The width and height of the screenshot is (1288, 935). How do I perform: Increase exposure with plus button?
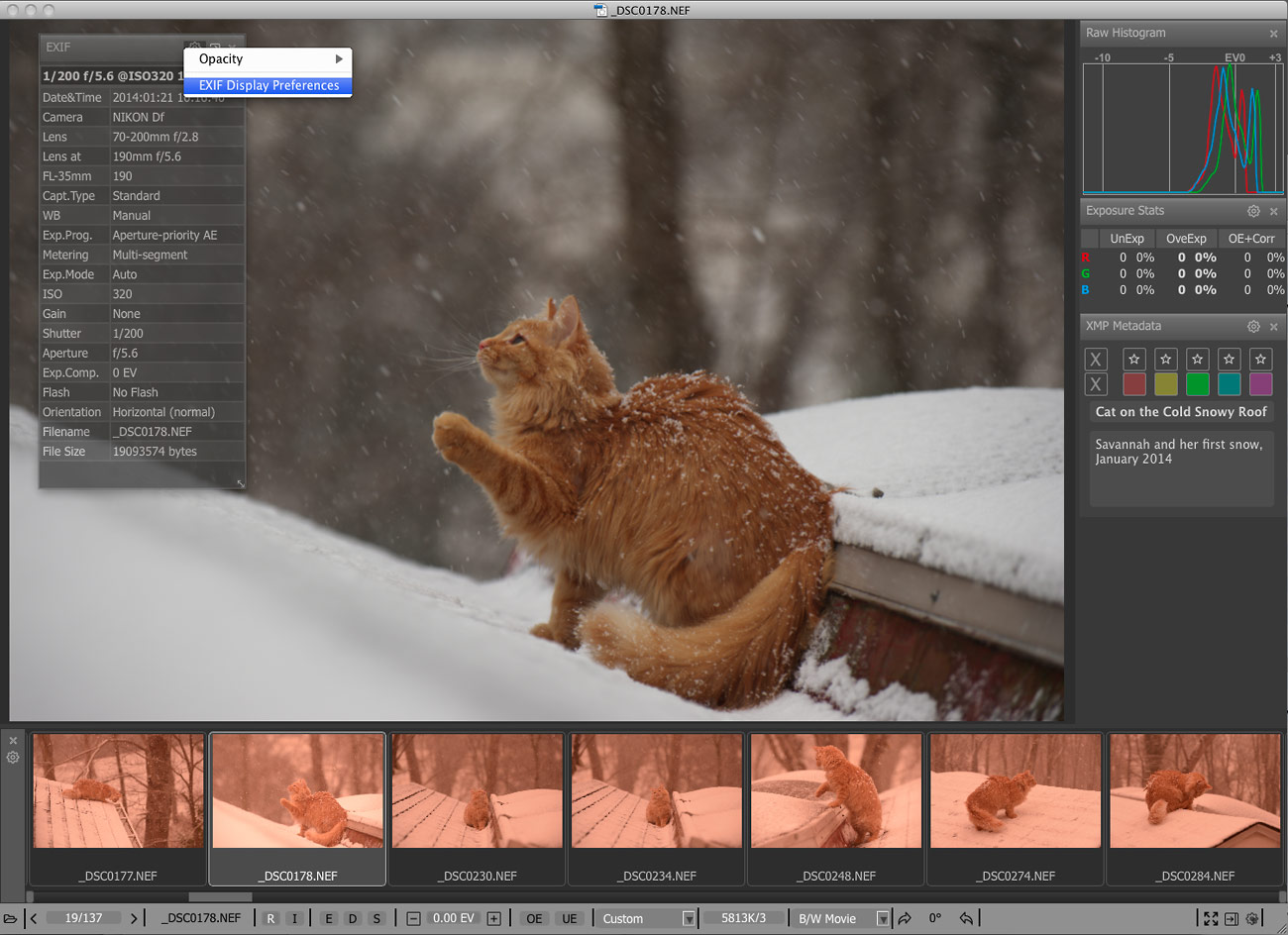[x=494, y=918]
